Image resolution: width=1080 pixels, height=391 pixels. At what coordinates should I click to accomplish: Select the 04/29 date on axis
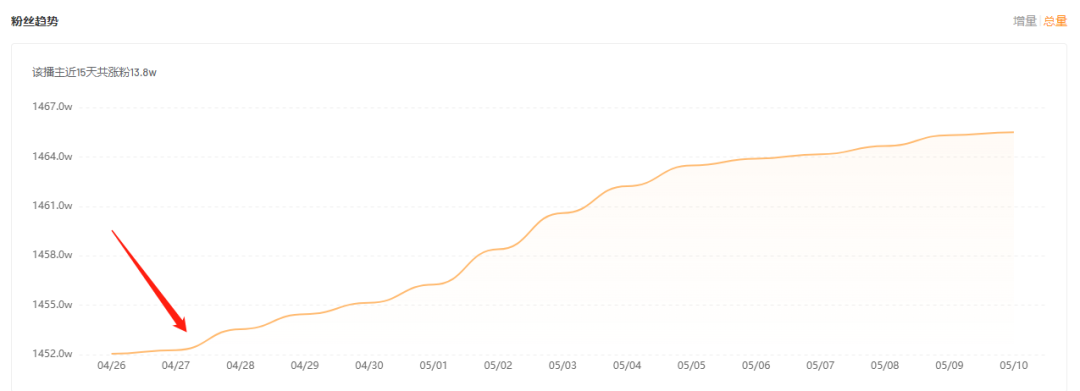coord(304,366)
